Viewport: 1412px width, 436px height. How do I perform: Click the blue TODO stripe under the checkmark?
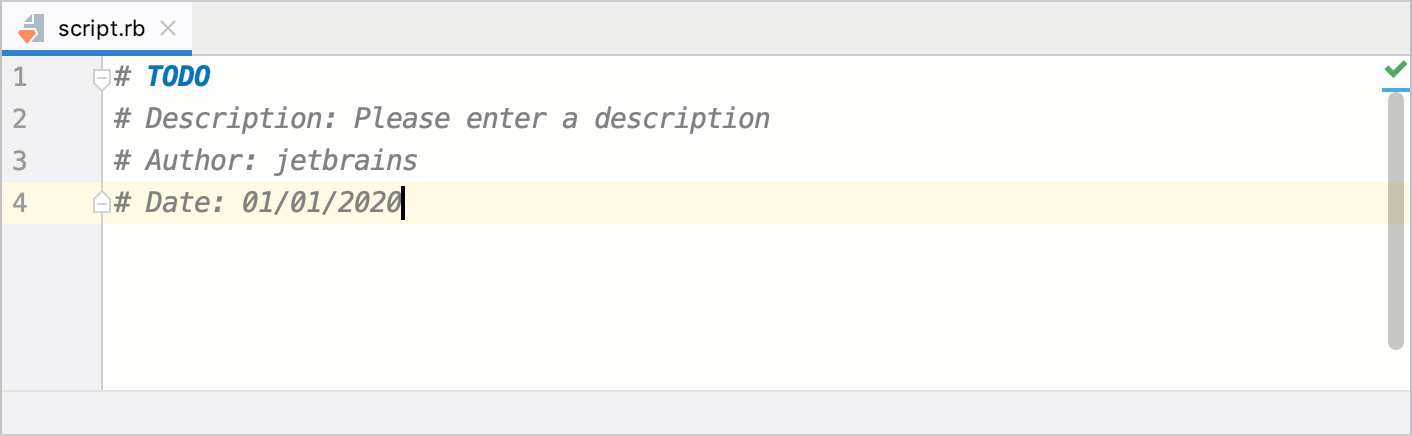tap(1395, 89)
